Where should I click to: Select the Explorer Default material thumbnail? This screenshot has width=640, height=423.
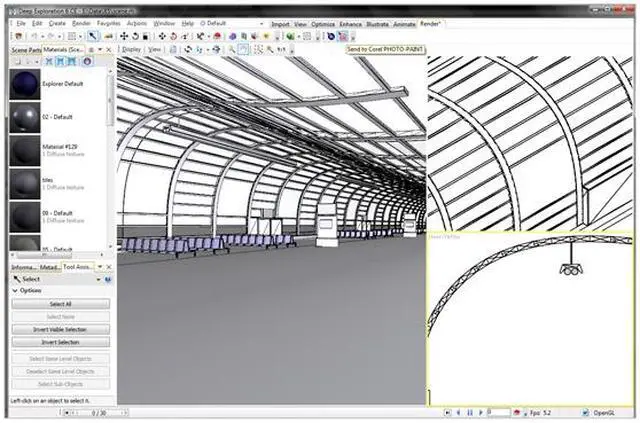click(x=20, y=85)
